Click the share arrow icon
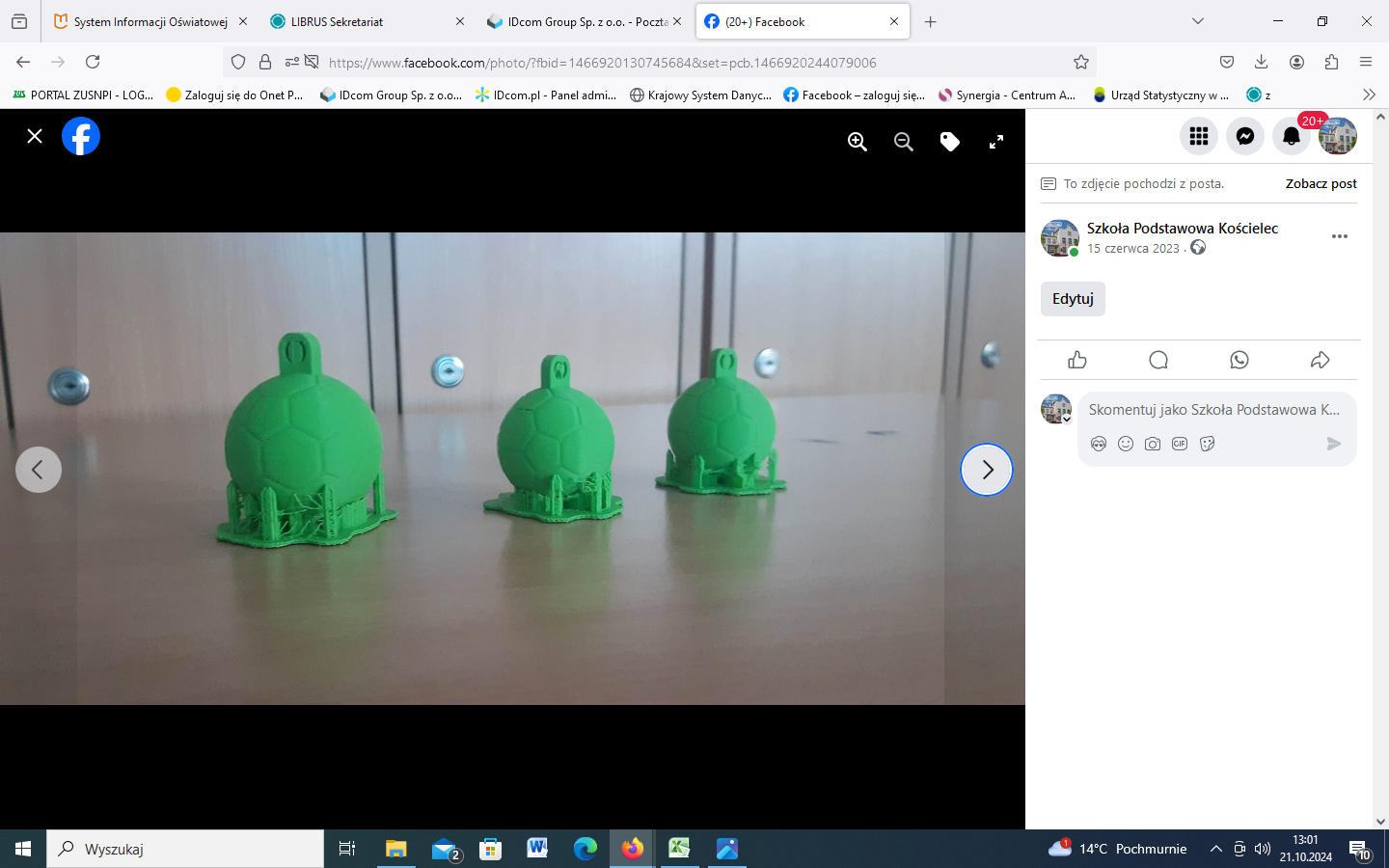The width and height of the screenshot is (1389, 868). tap(1320, 360)
